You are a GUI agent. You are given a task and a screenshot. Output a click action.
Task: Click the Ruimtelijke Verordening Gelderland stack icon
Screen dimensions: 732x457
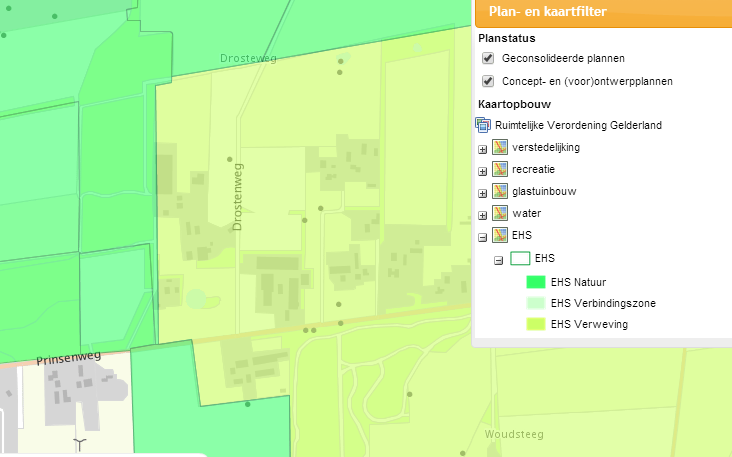coord(484,125)
